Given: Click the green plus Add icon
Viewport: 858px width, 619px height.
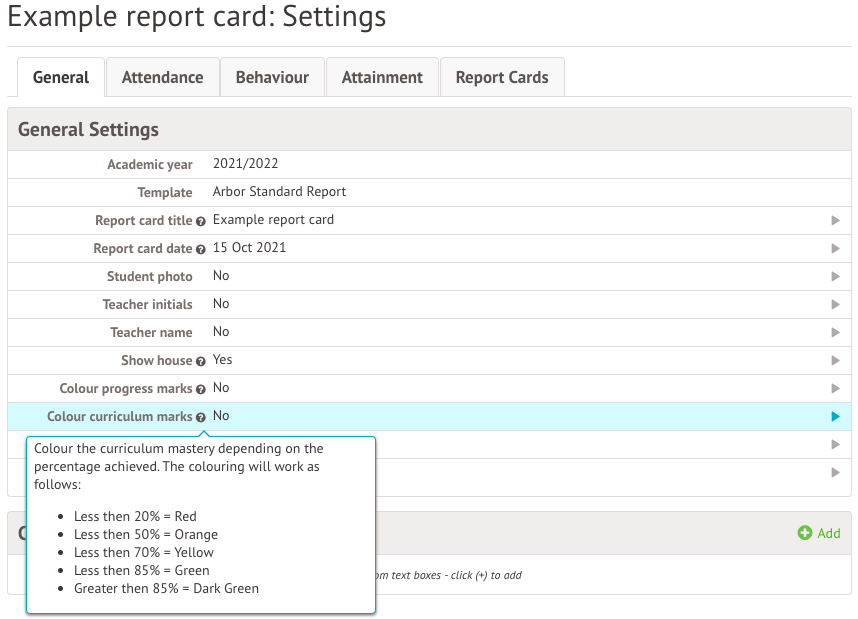Looking at the screenshot, I should (x=804, y=533).
